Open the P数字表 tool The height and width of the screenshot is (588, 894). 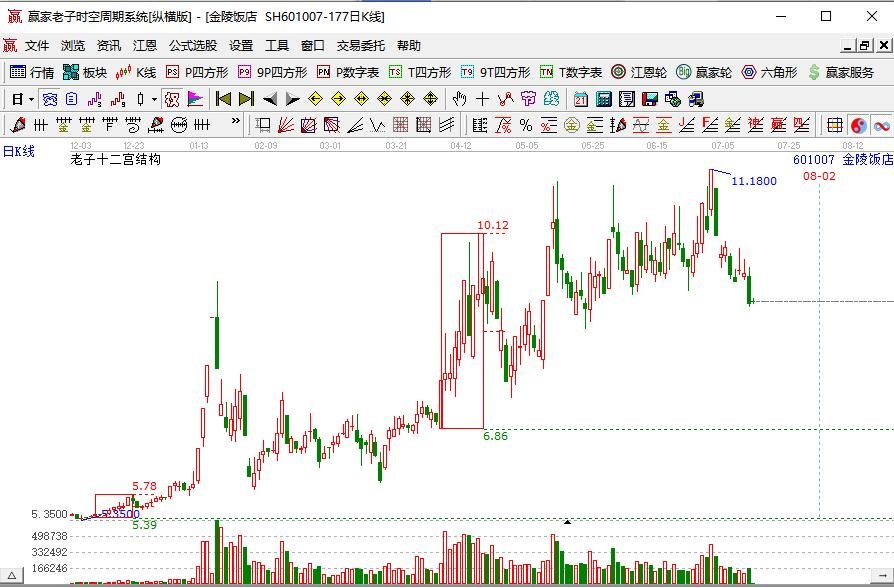point(348,72)
